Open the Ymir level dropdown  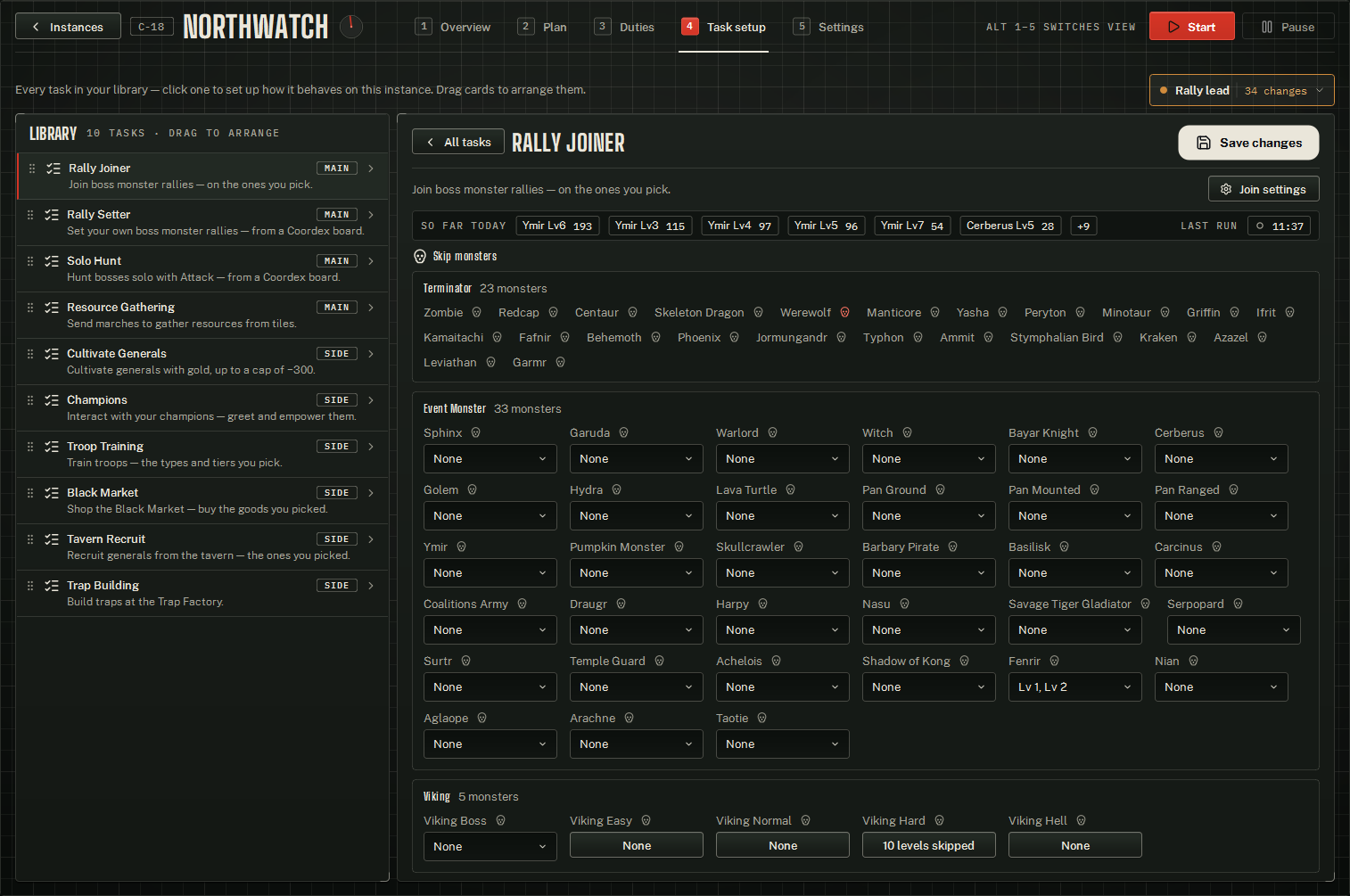coord(490,573)
